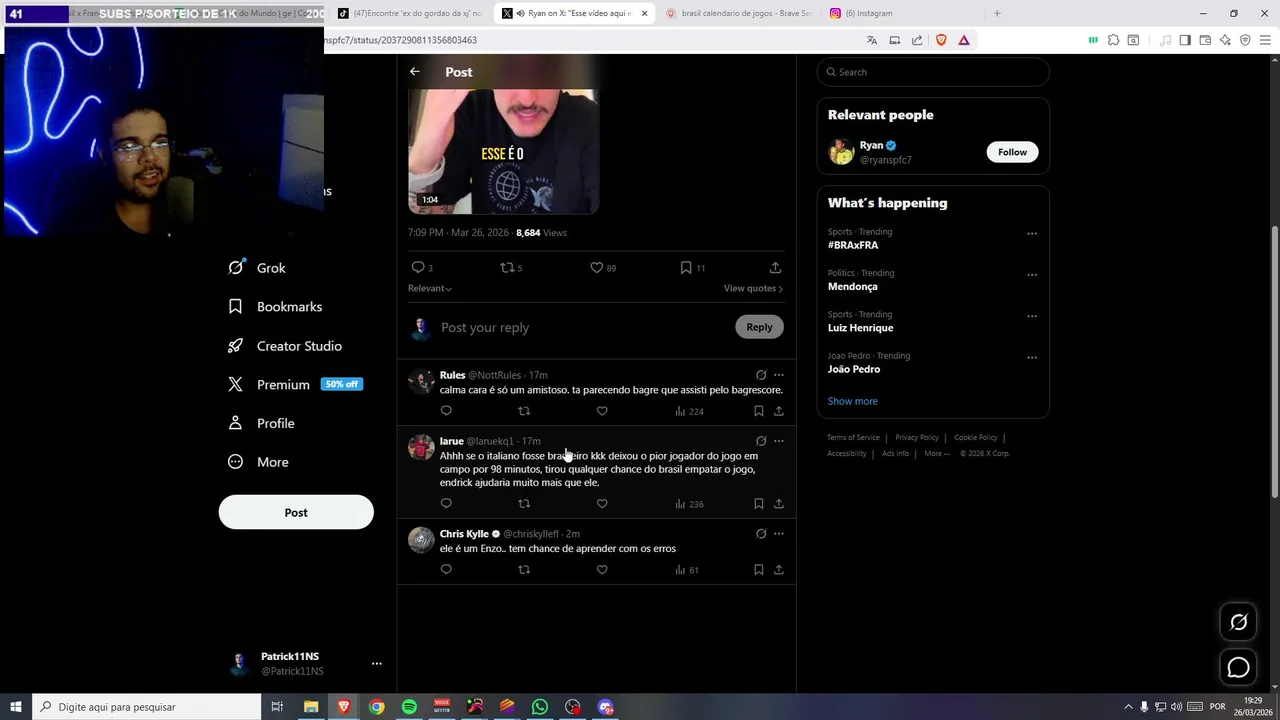Bookmark the main post with 11 bookmarks
This screenshot has height=720, width=1280.
692,268
